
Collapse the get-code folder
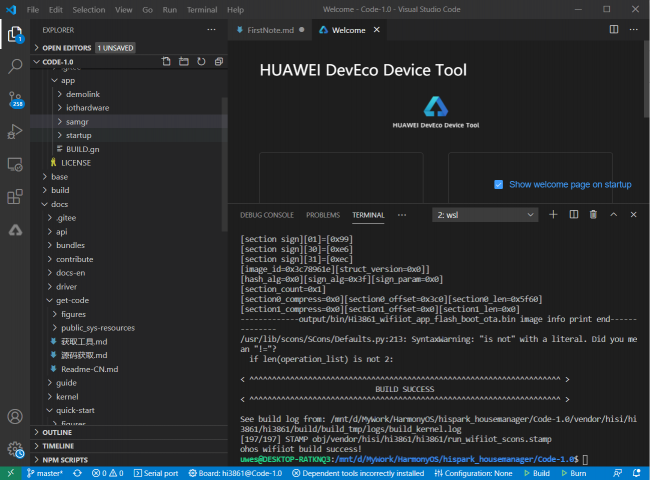[x=50, y=300]
